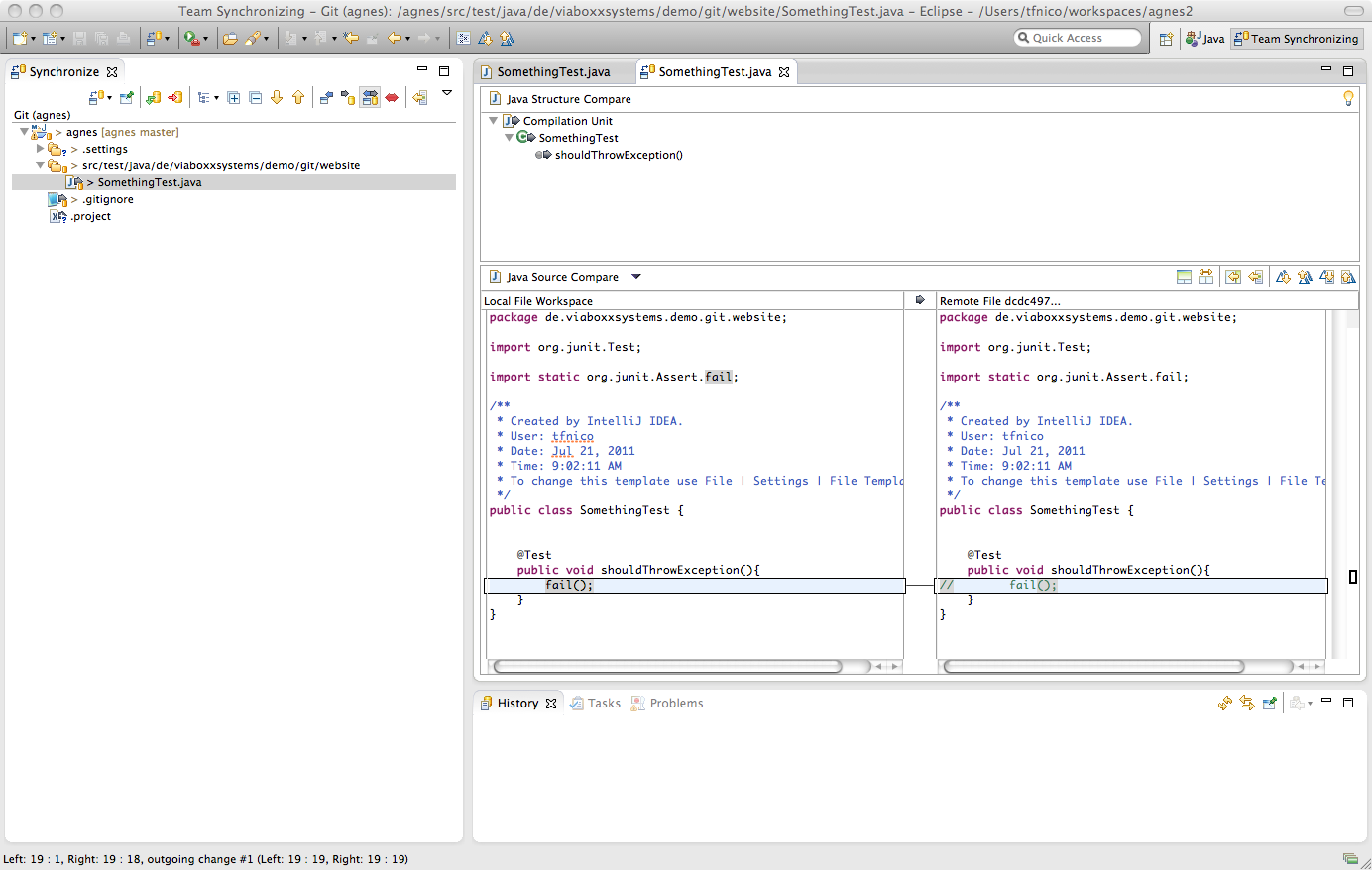
Task: Switch to the History tab
Action: (x=517, y=703)
